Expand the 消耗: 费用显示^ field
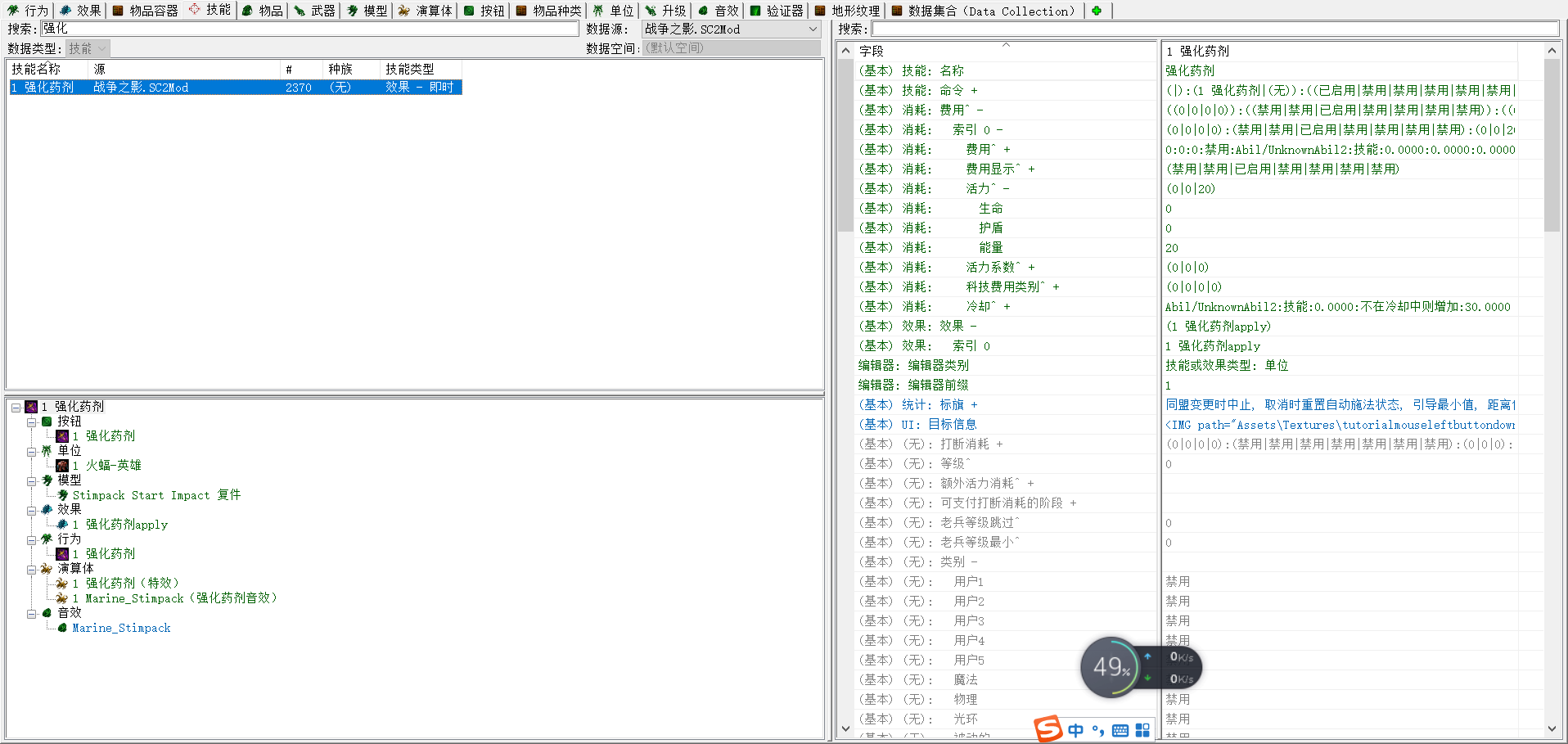Image resolution: width=1568 pixels, height=744 pixels. (1031, 169)
